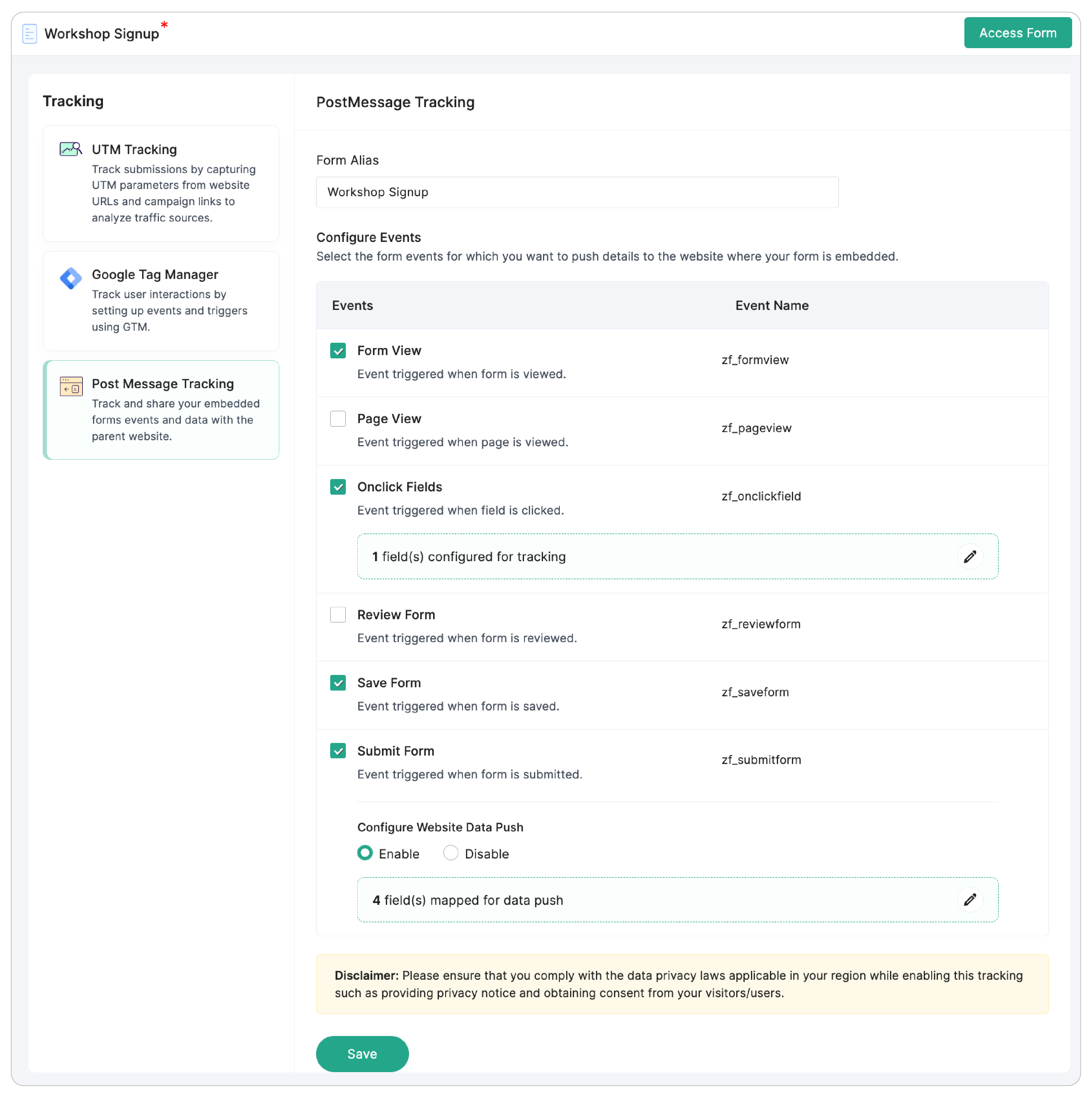Screen dimensions: 1092x1098
Task: Click the PostMessage Tracking heading
Action: [395, 102]
